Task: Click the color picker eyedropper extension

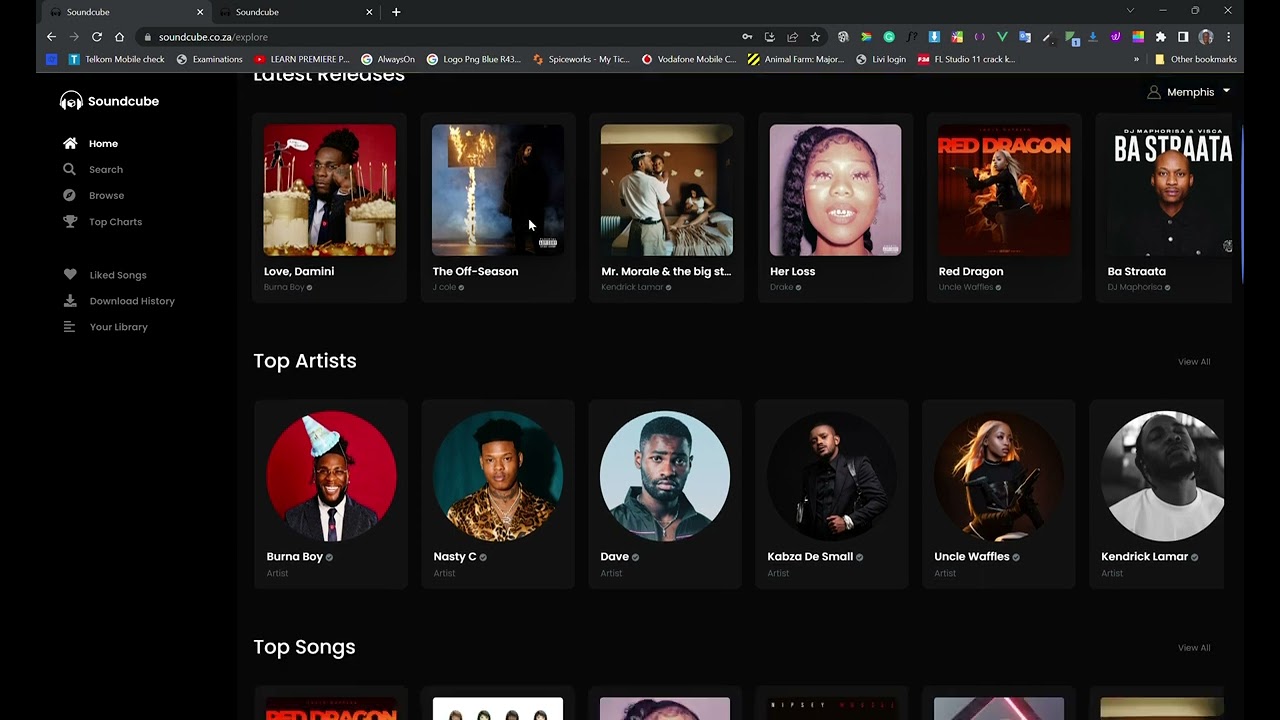Action: (x=1048, y=37)
